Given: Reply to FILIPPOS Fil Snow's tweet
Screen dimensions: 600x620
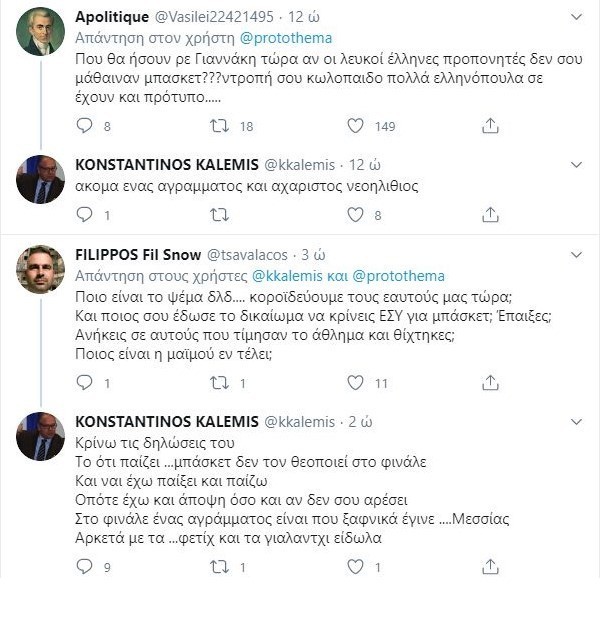Looking at the screenshot, I should (x=85, y=382).
